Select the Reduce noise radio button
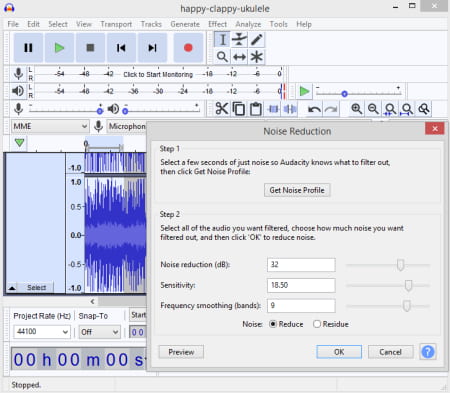Image resolution: width=450 pixels, height=393 pixels. click(273, 324)
